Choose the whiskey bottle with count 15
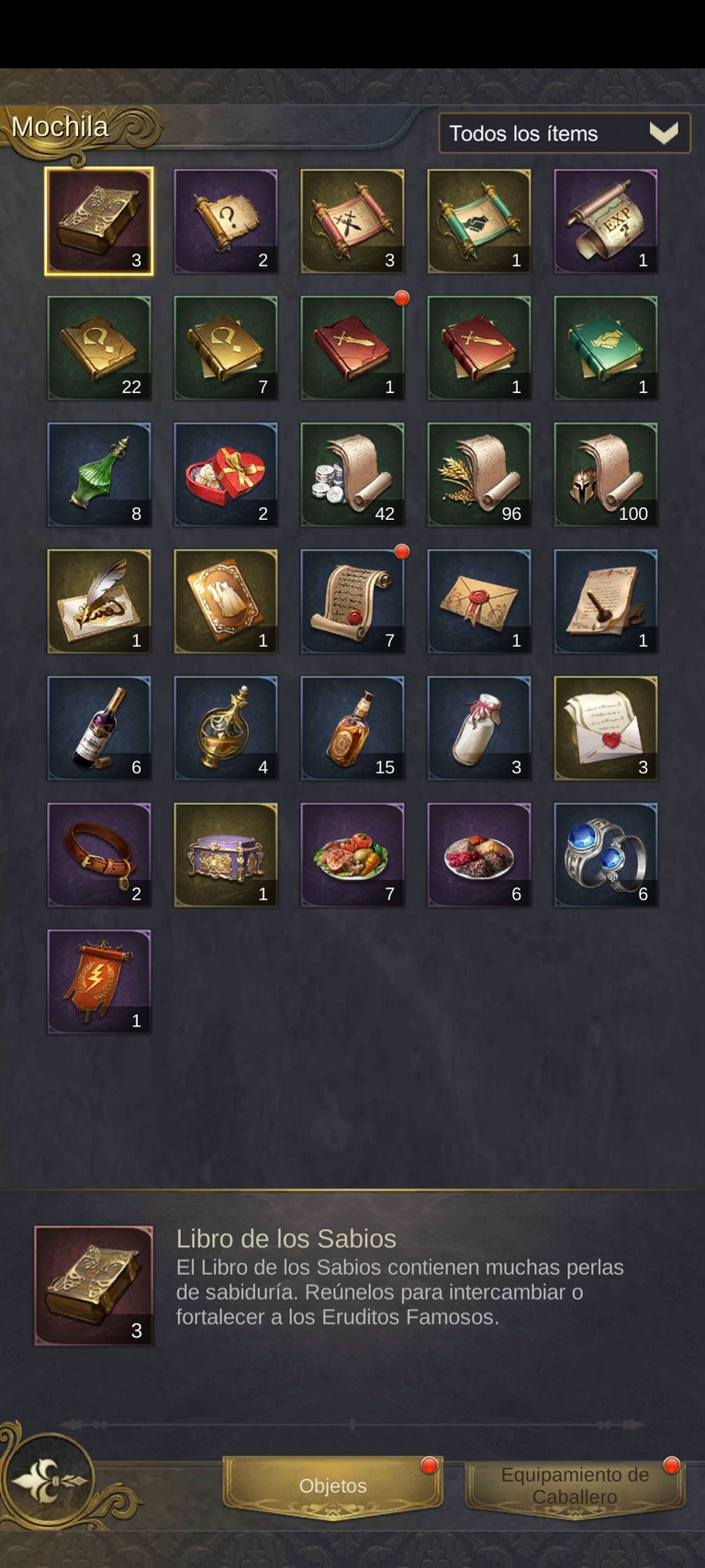The height and width of the screenshot is (1568, 705). (352, 728)
